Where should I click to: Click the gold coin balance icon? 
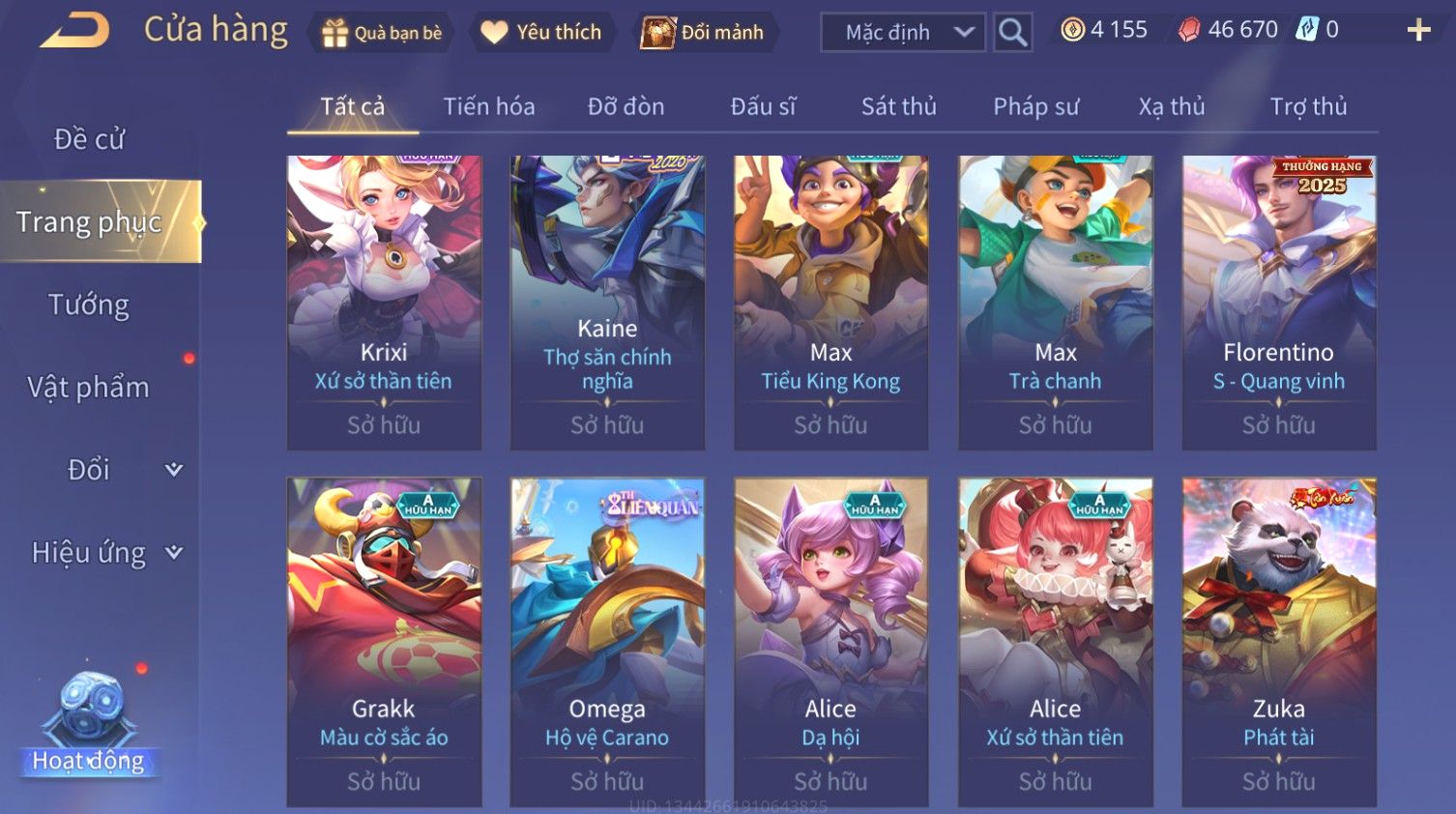(1072, 30)
